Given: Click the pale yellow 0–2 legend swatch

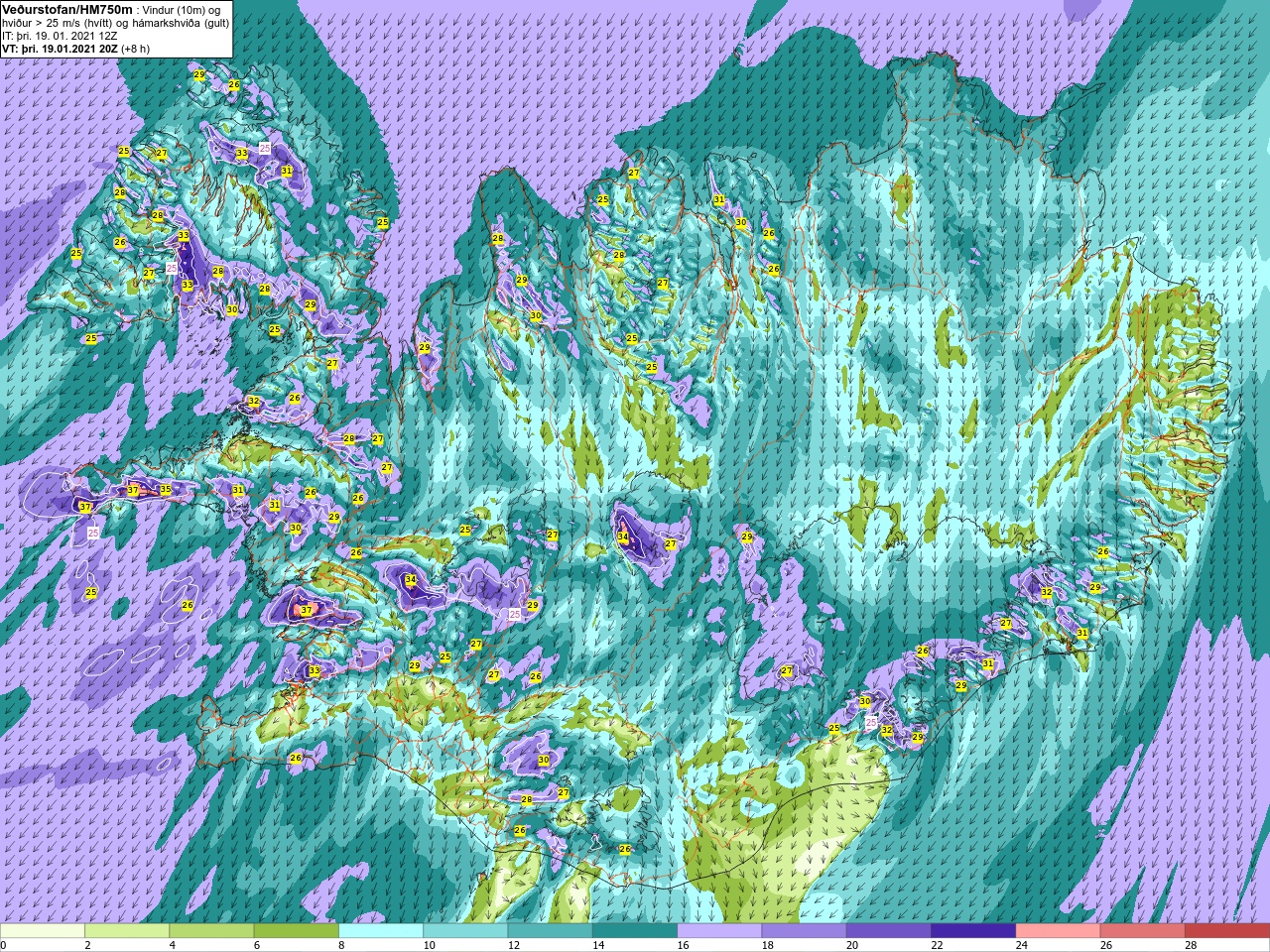Looking at the screenshot, I should (43, 931).
